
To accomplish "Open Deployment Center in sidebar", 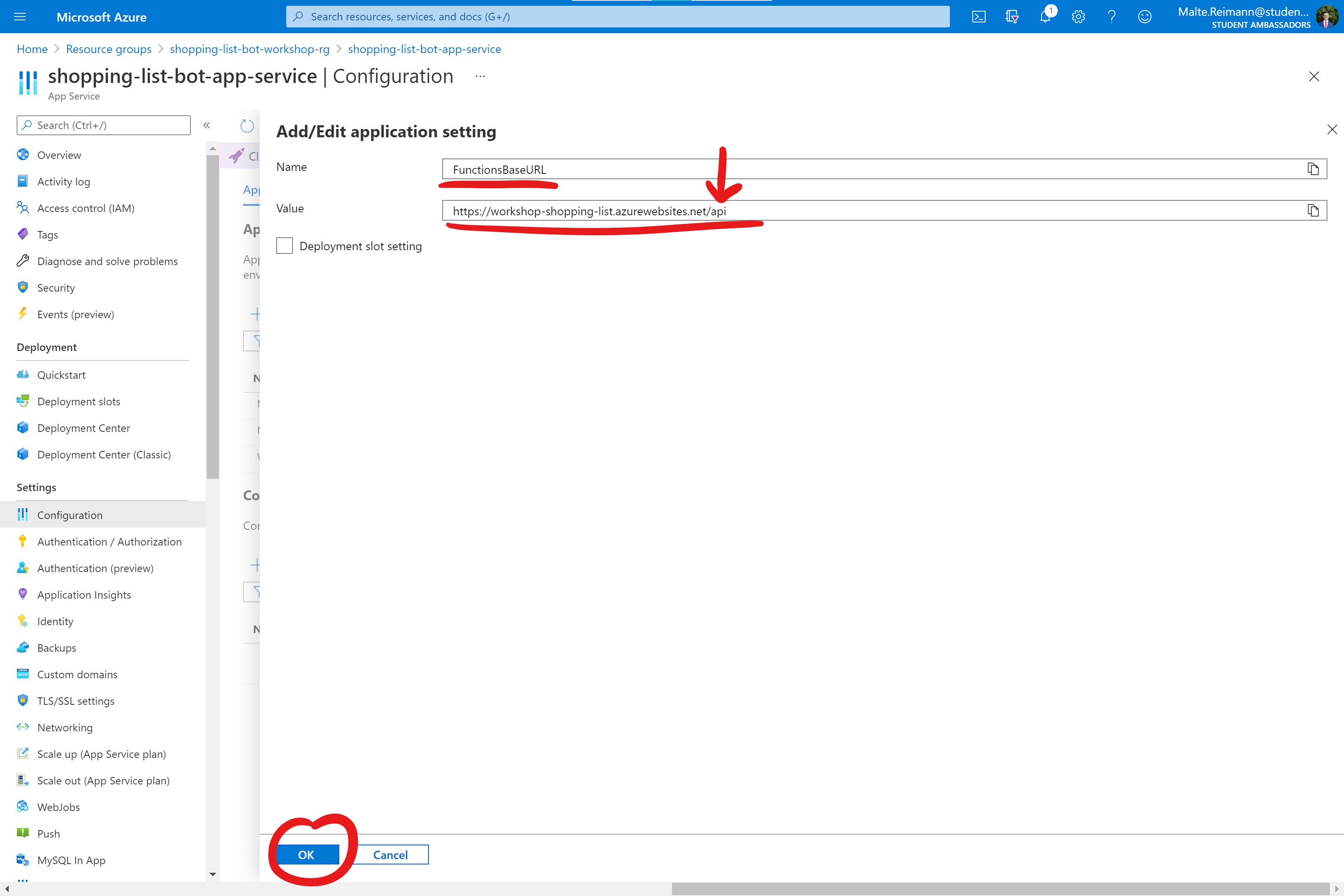I will (x=83, y=428).
